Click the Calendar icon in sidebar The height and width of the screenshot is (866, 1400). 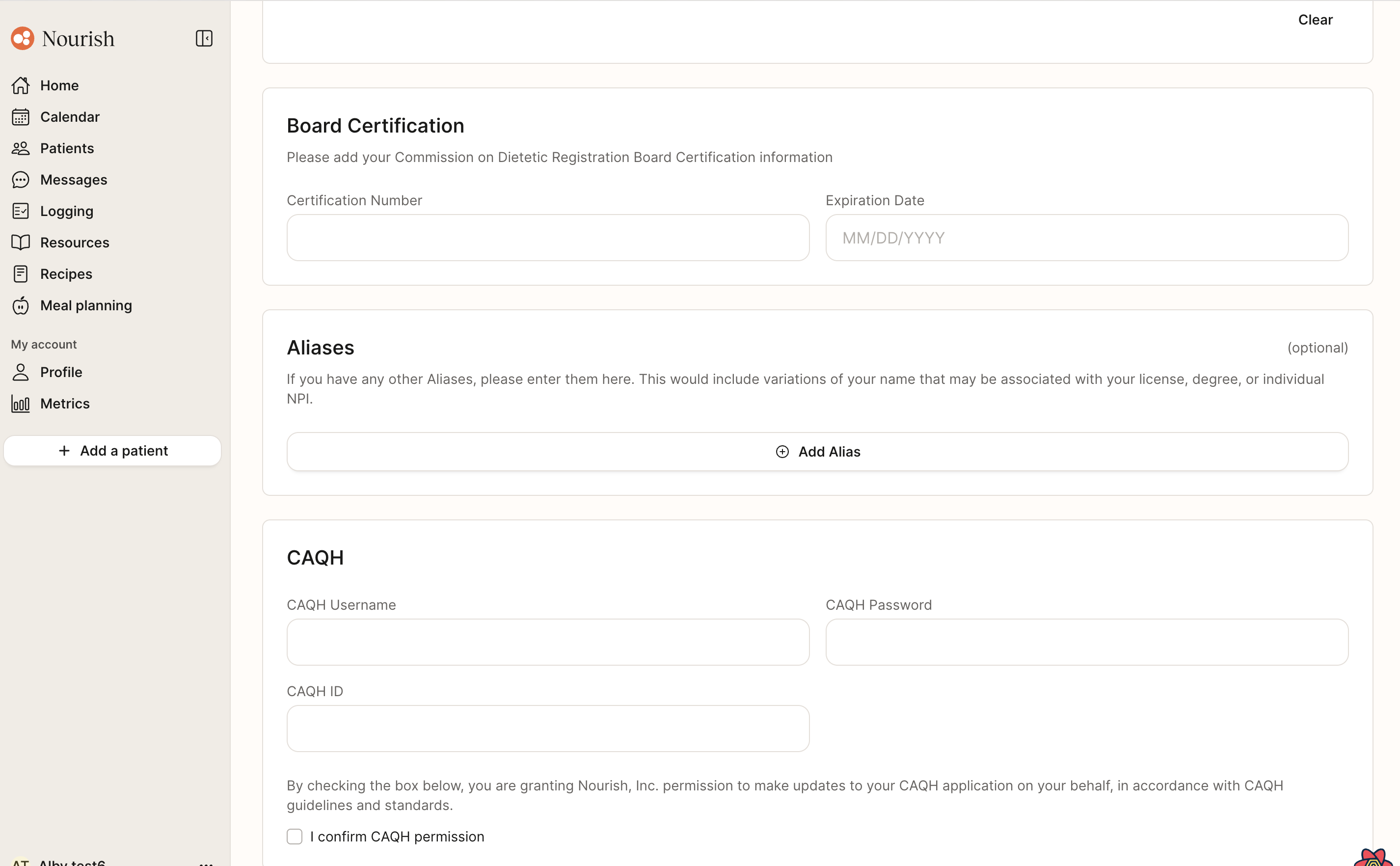pos(21,117)
